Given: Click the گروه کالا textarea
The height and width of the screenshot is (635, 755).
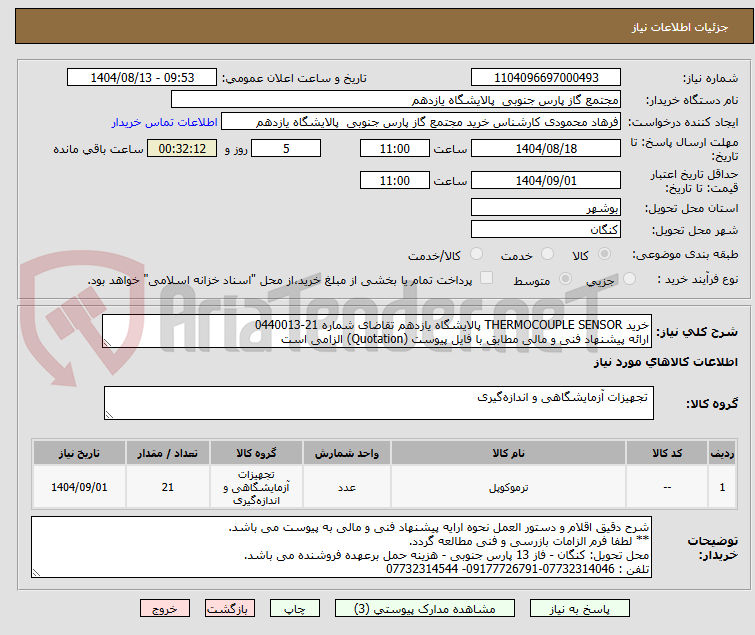Looking at the screenshot, I should pyautogui.click(x=378, y=403).
